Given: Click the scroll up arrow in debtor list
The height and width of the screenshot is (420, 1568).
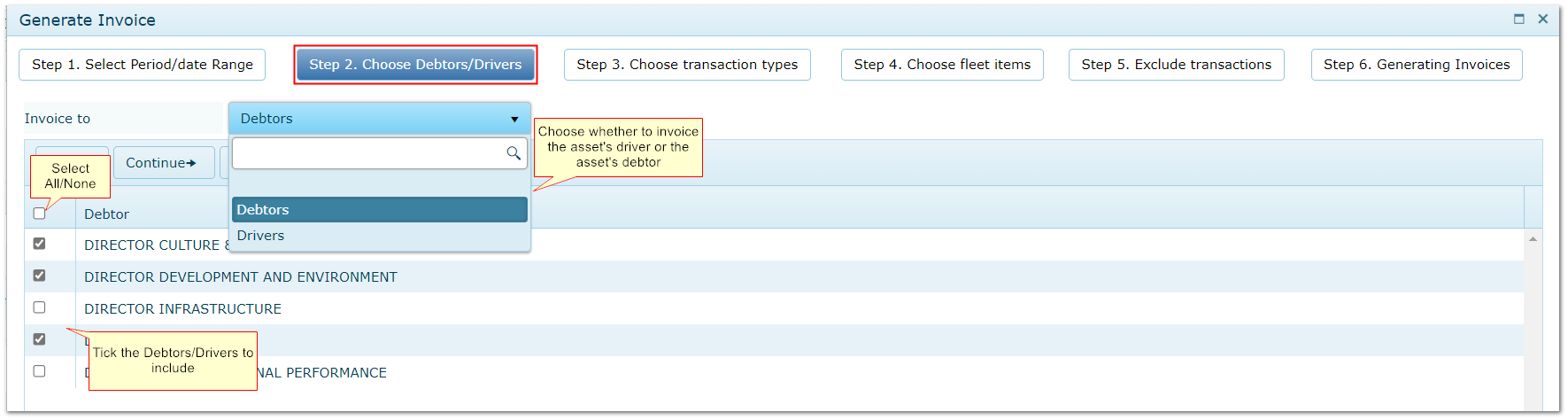Looking at the screenshot, I should [x=1533, y=239].
